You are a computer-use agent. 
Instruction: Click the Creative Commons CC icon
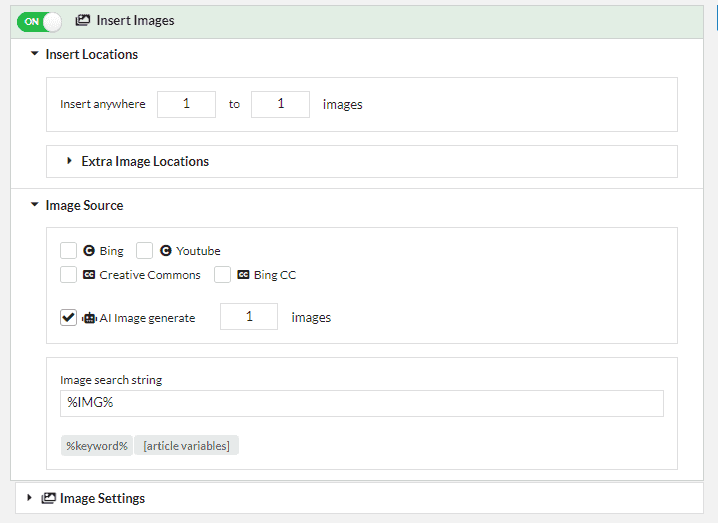[89, 275]
